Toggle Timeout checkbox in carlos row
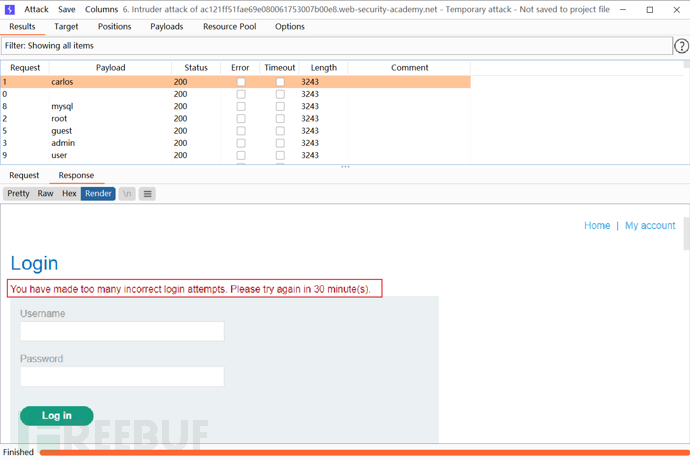Screen dimensions: 690x460 (280, 82)
